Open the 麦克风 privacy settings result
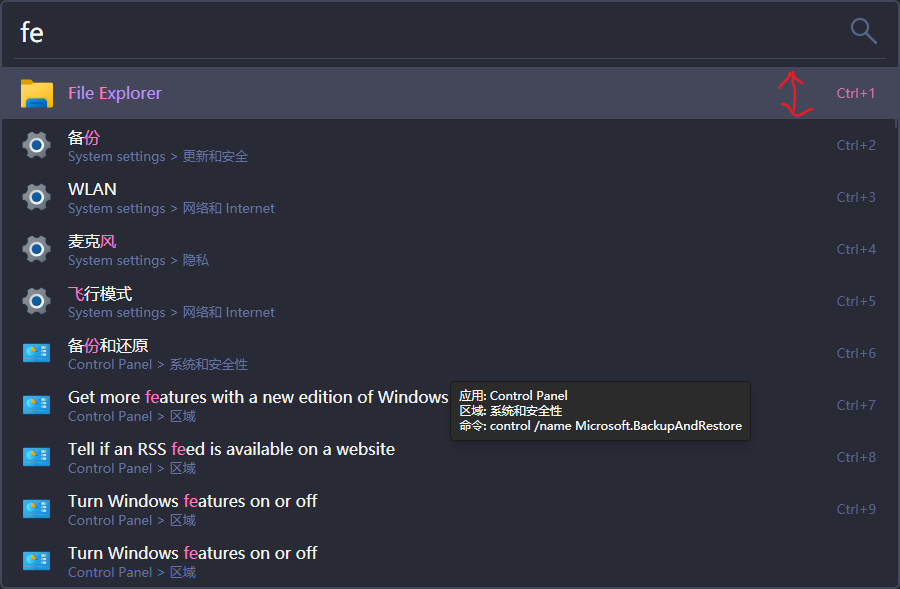 point(448,249)
